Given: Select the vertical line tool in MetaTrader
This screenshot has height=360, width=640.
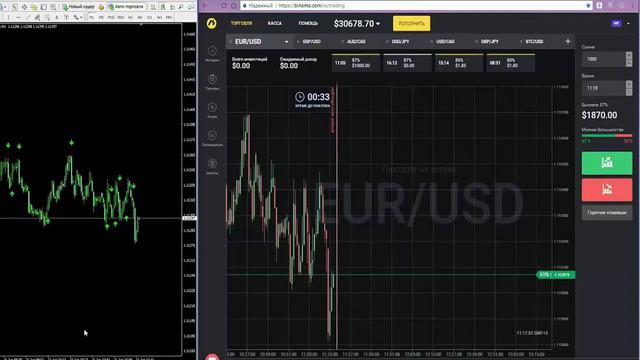Looking at the screenshot, I should click(x=8, y=17).
